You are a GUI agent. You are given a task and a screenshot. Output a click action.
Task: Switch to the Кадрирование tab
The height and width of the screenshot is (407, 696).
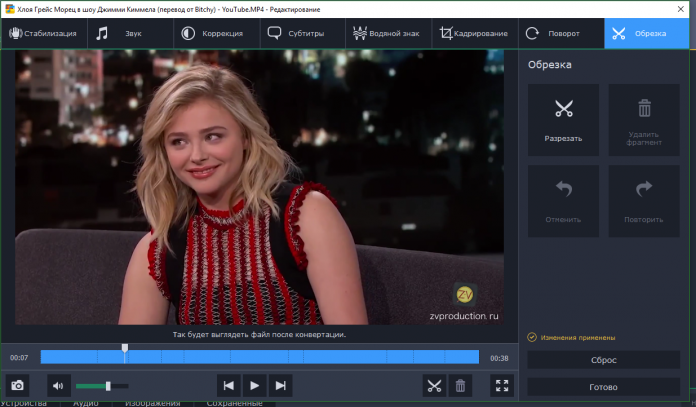coord(474,33)
